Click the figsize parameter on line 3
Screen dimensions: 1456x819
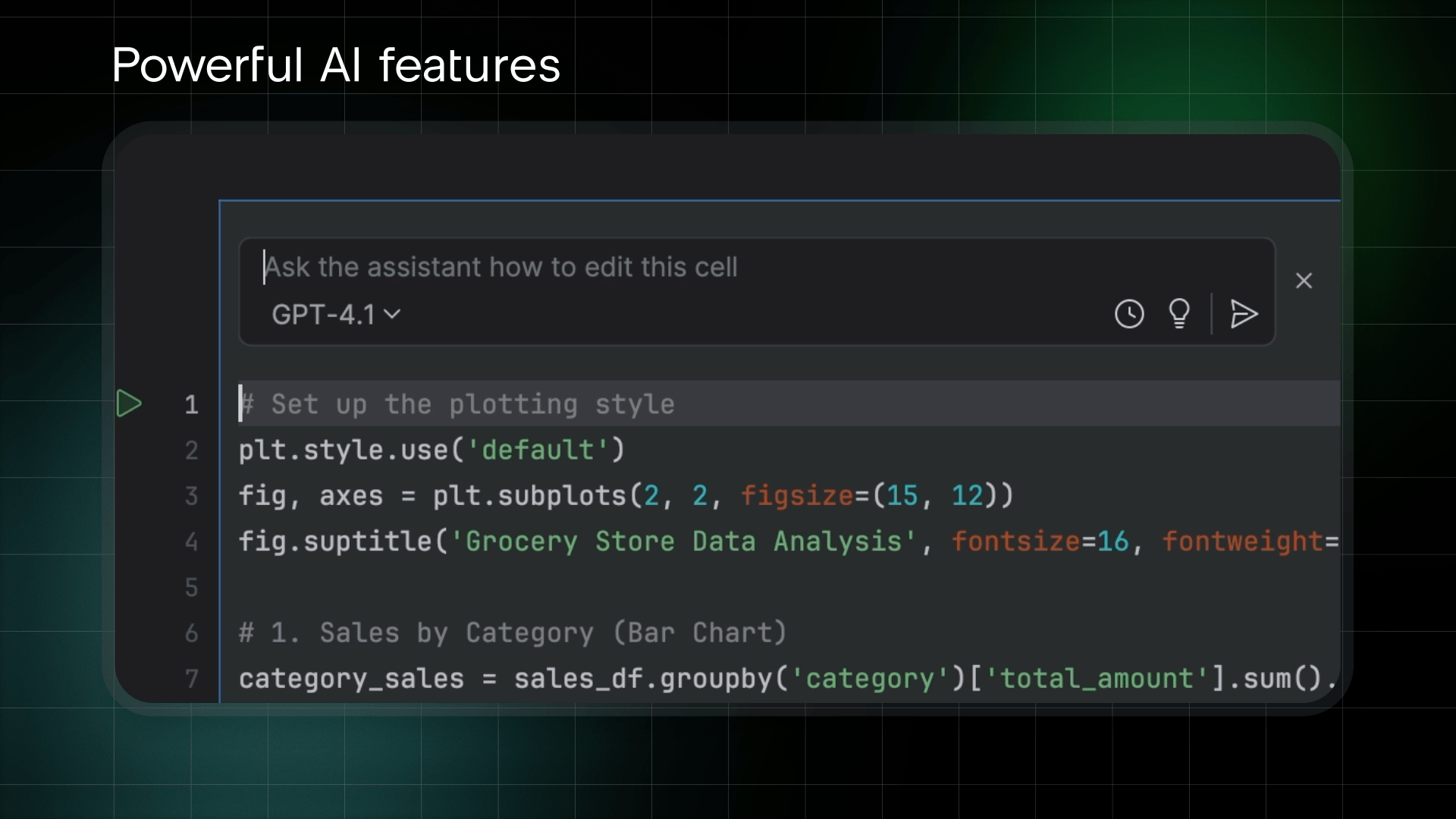[x=796, y=496]
